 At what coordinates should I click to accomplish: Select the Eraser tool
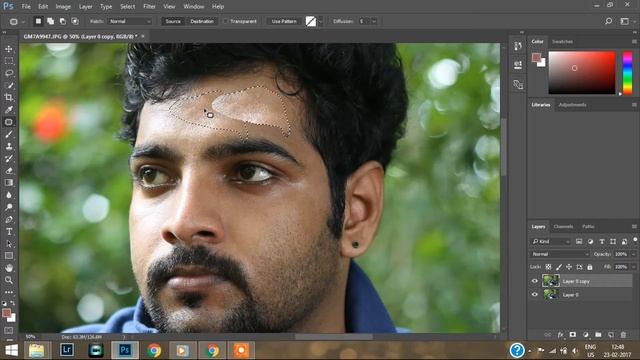pyautogui.click(x=9, y=171)
